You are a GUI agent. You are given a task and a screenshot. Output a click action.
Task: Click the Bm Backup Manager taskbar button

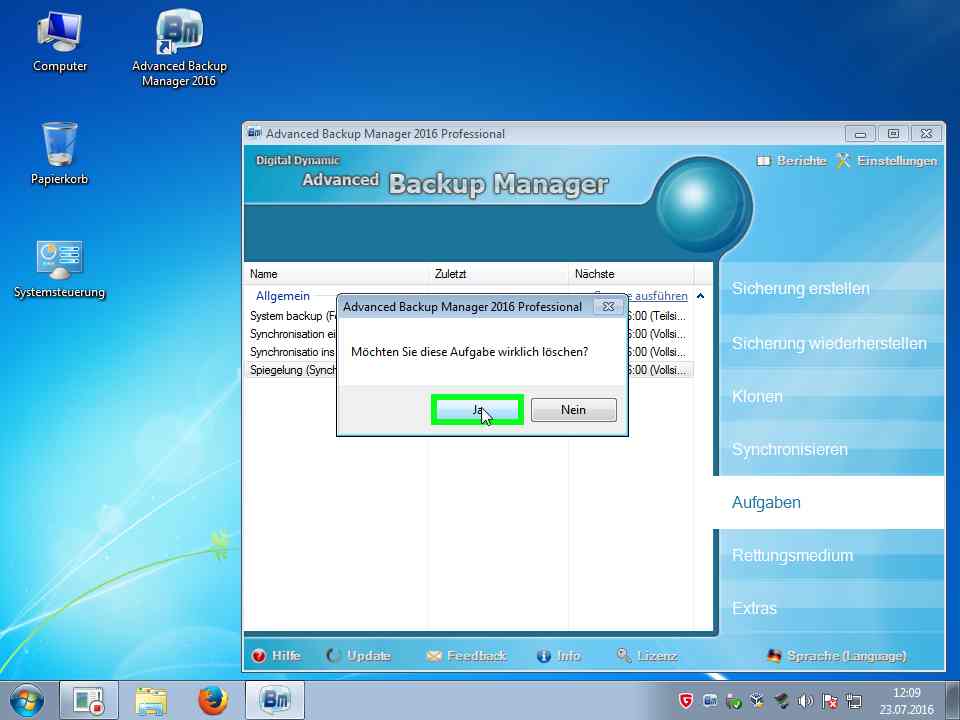[275, 700]
